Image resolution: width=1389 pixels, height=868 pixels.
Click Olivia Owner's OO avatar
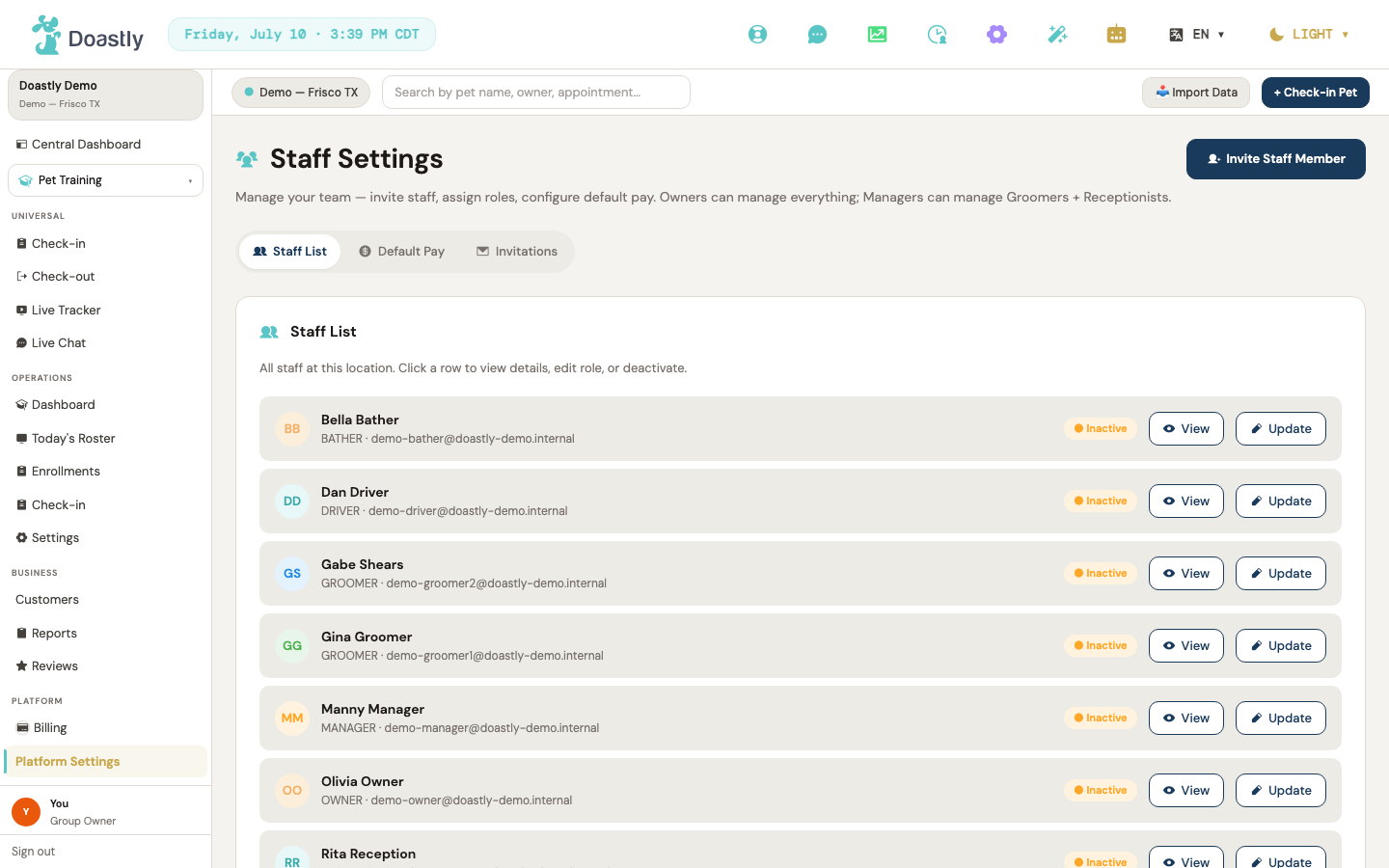pos(292,791)
